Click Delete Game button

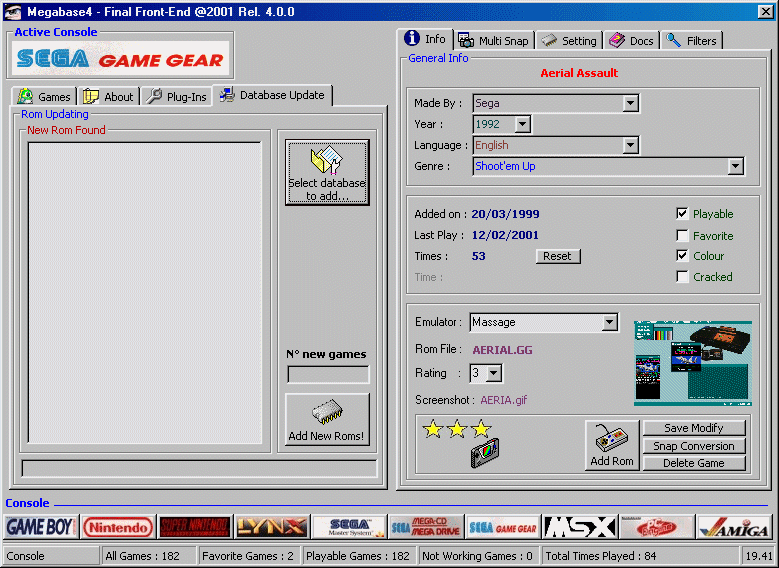694,463
